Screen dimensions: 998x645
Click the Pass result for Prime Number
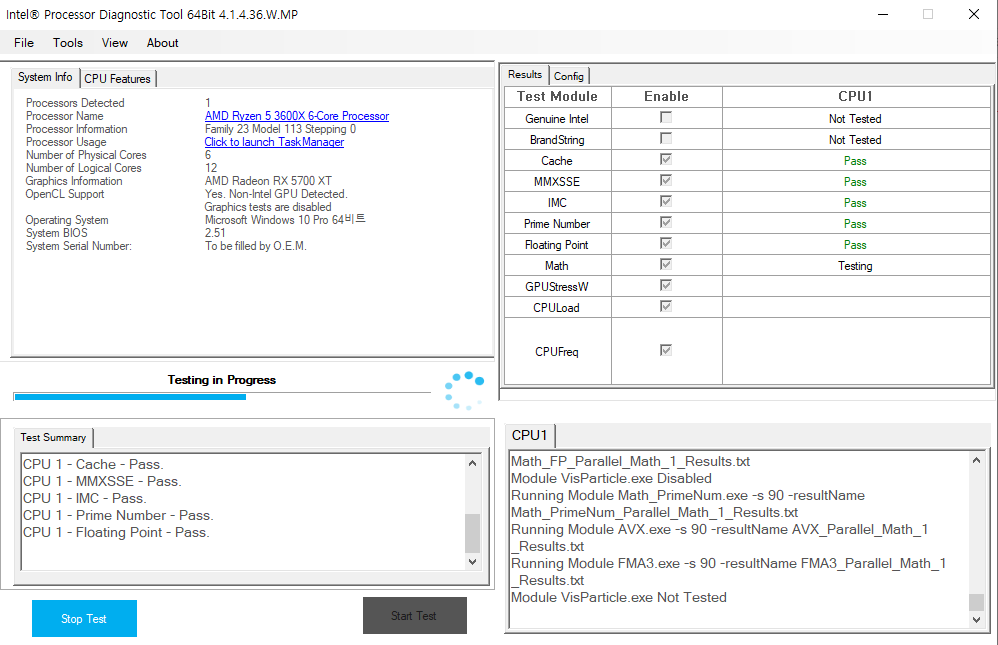click(855, 224)
